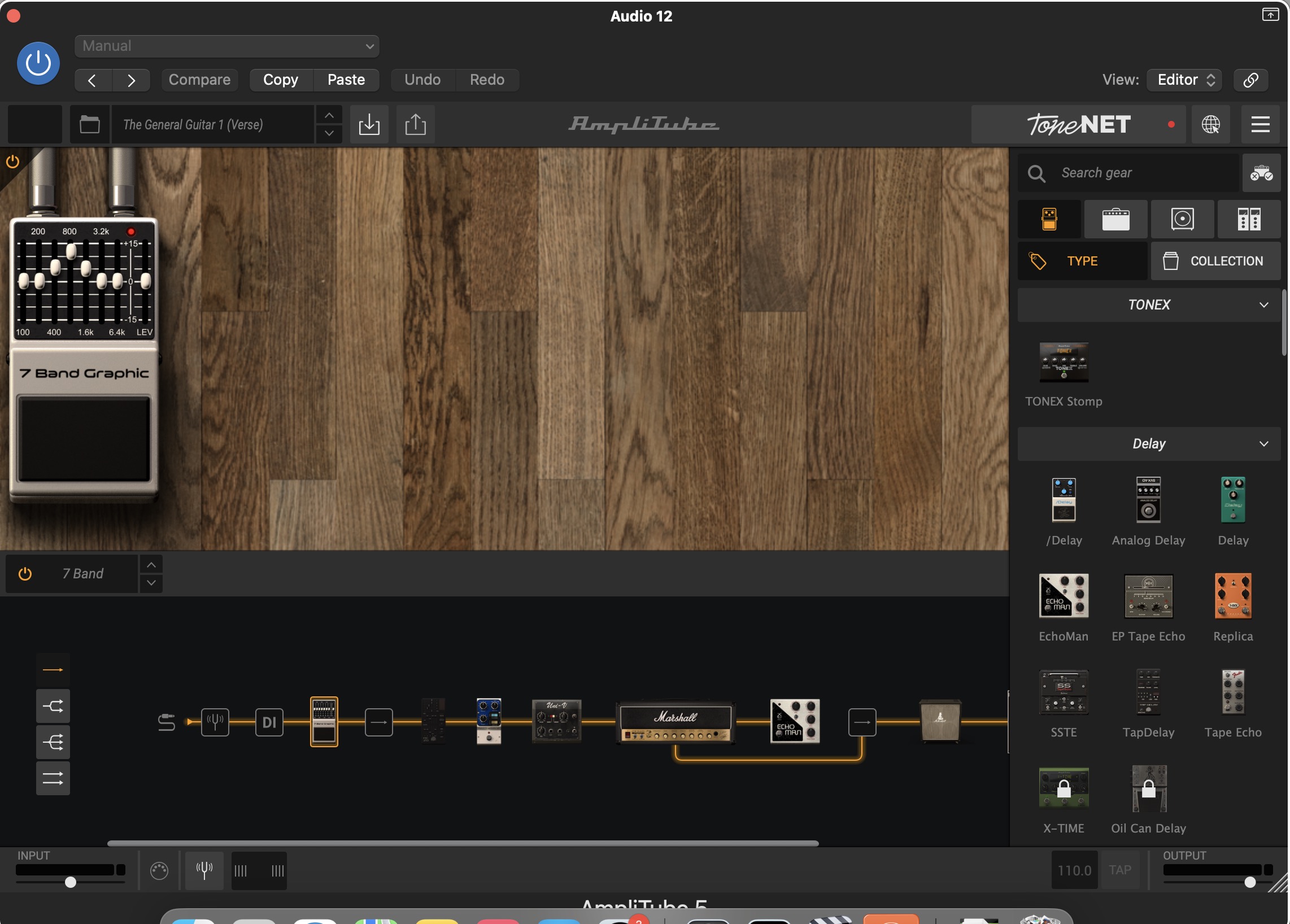
Task: Click the Compare button
Action: coord(199,80)
